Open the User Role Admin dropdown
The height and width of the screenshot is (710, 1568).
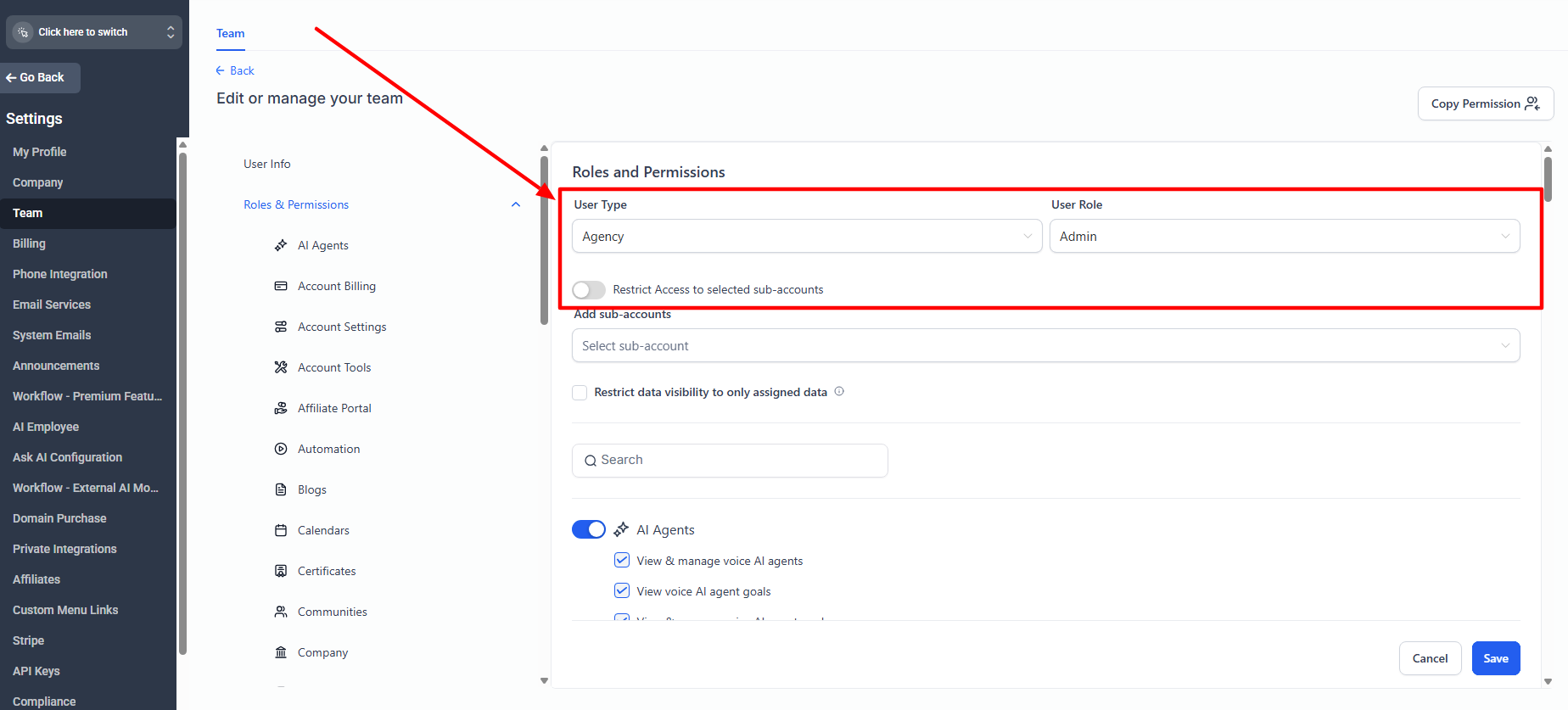point(1285,236)
